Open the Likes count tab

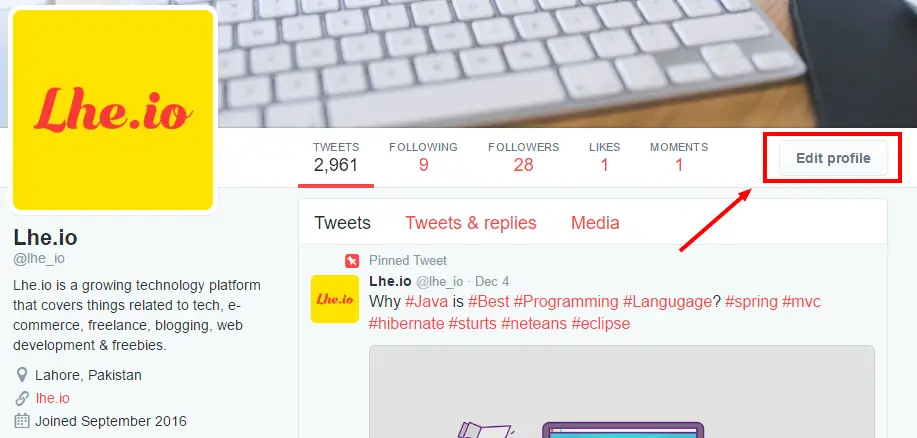[x=605, y=158]
